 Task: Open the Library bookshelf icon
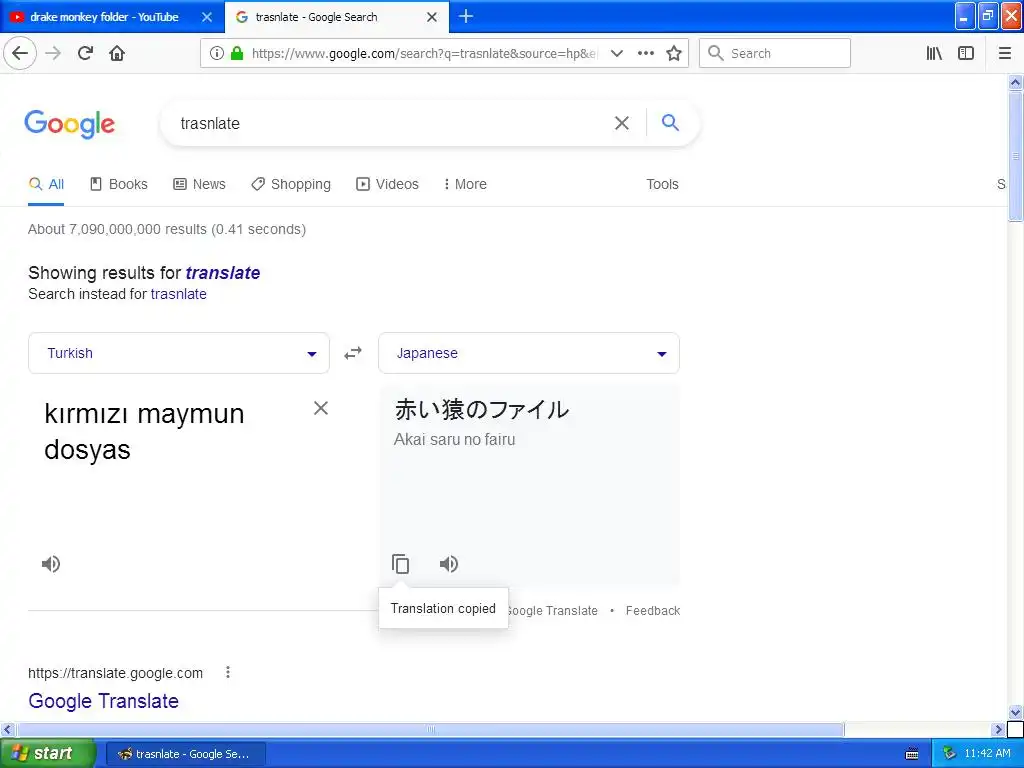(934, 54)
